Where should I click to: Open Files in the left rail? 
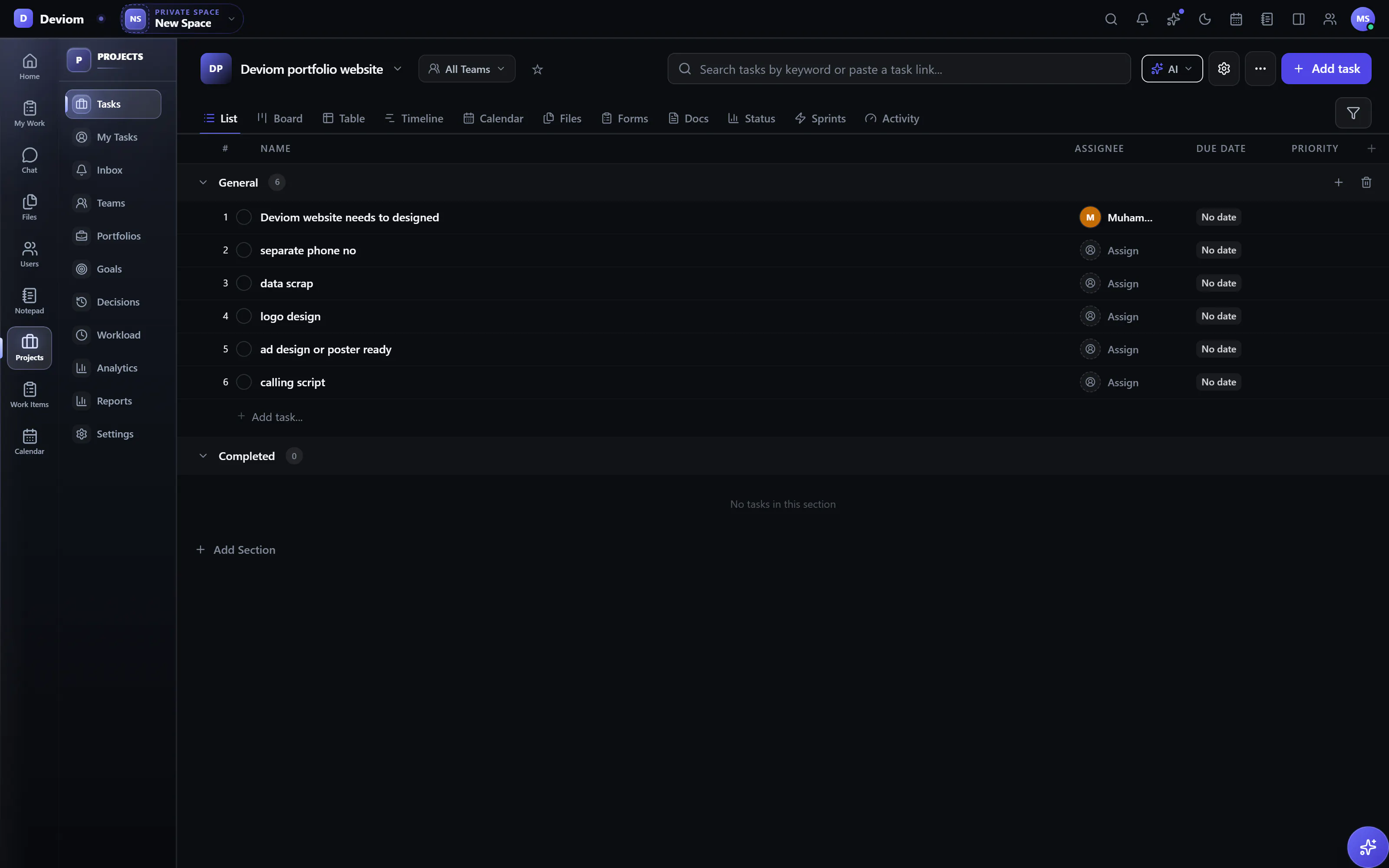(x=29, y=207)
